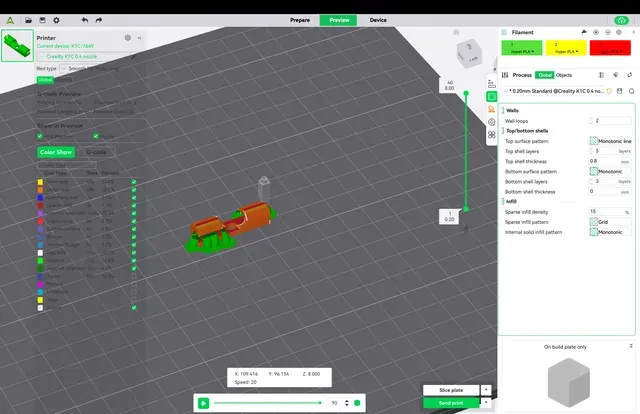
Task: Click the vertical layer slider top handle
Action: tap(466, 93)
